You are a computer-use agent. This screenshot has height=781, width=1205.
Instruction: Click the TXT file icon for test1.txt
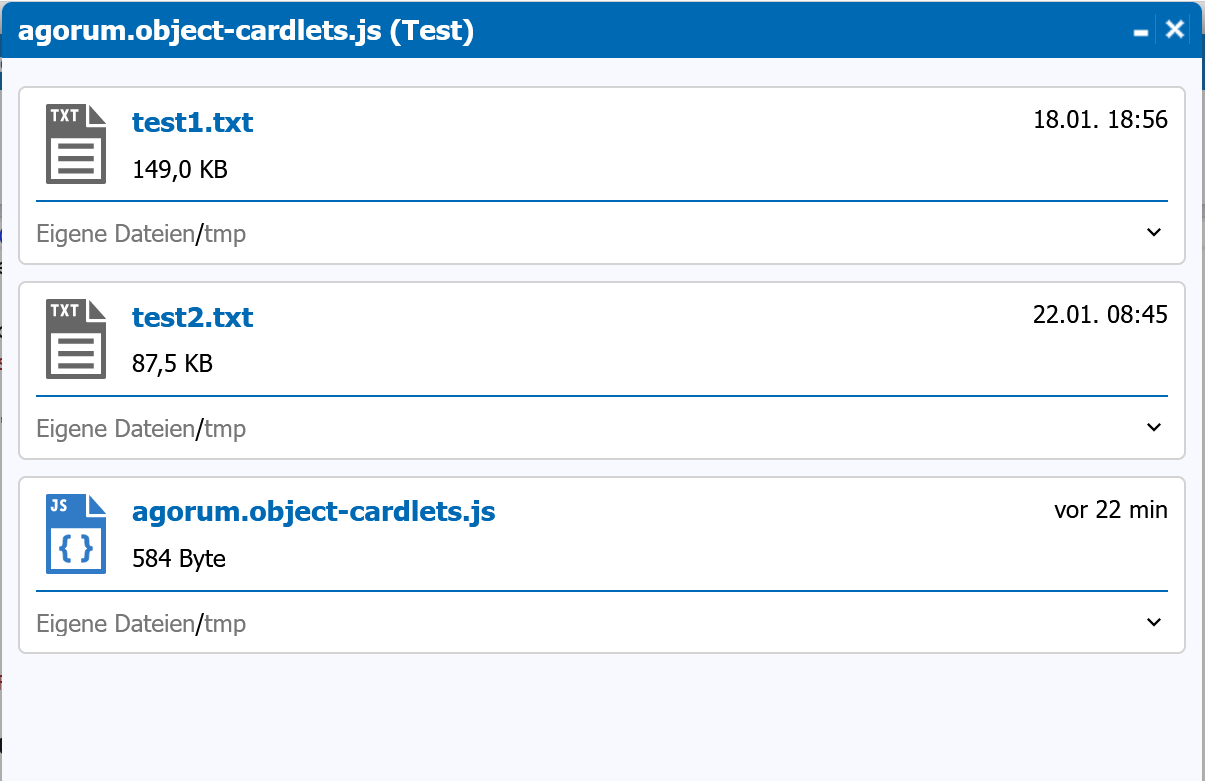76,144
